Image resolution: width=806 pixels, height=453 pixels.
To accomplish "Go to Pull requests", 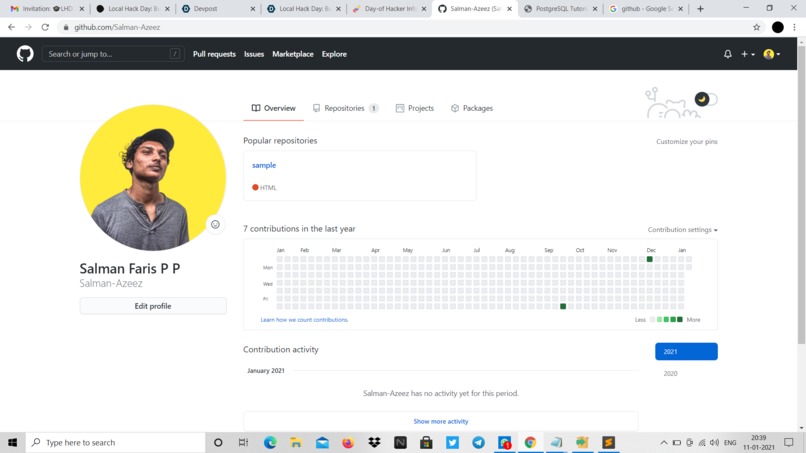I will tap(214, 54).
